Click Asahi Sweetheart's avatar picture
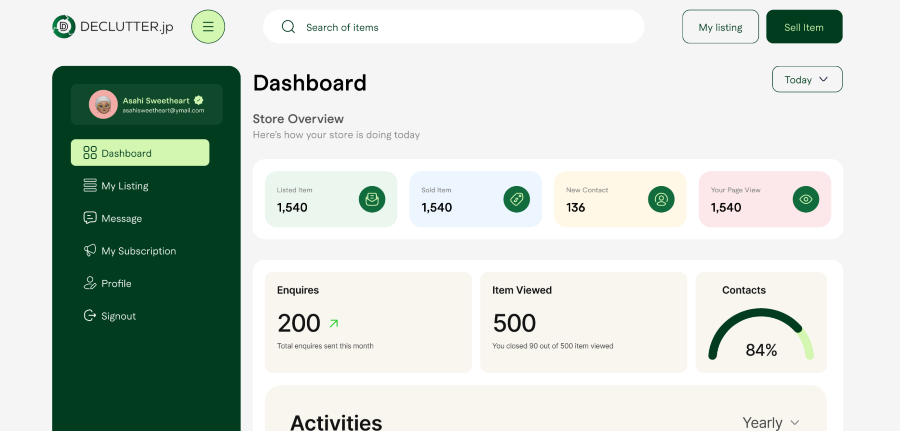The width and height of the screenshot is (900, 431). [103, 104]
